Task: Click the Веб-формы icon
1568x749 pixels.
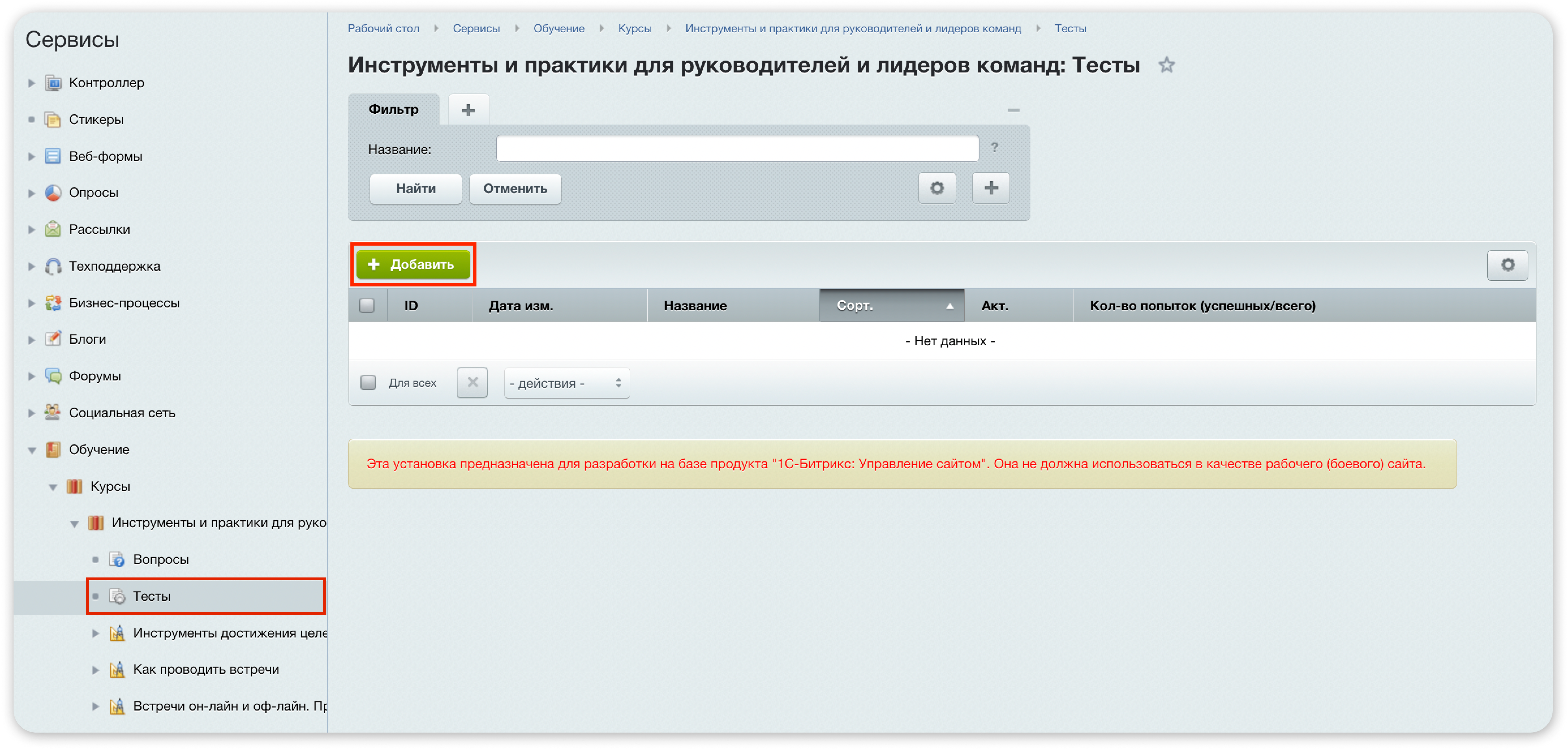Action: [x=53, y=156]
